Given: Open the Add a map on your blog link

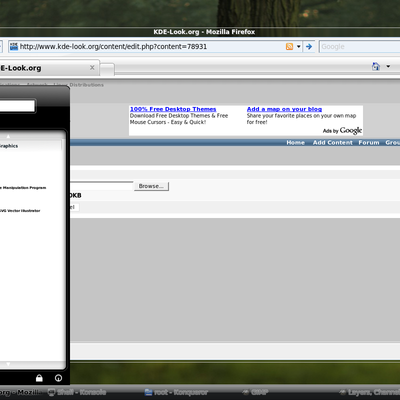Looking at the screenshot, I should click(x=284, y=109).
